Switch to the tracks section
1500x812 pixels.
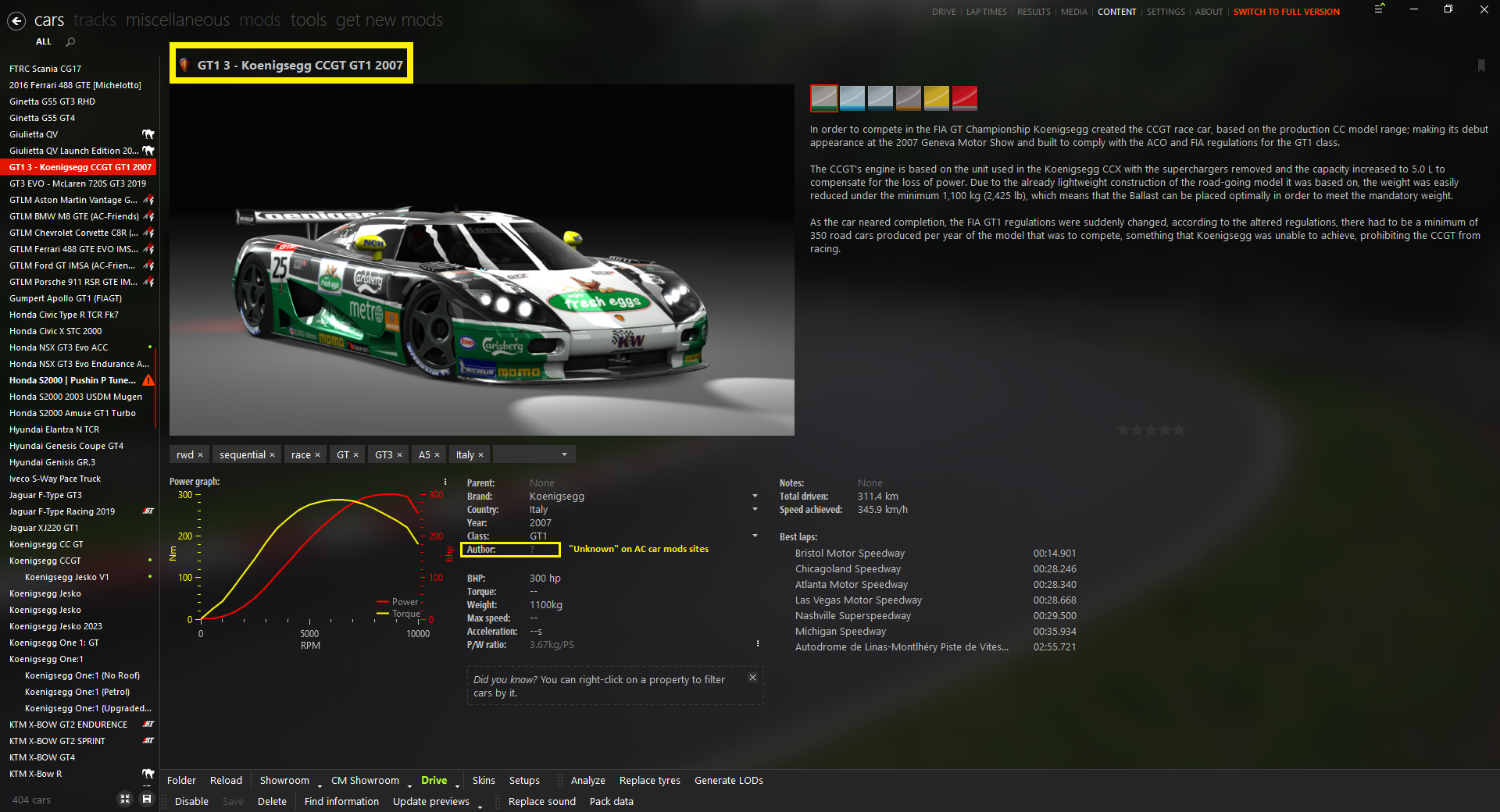click(95, 20)
